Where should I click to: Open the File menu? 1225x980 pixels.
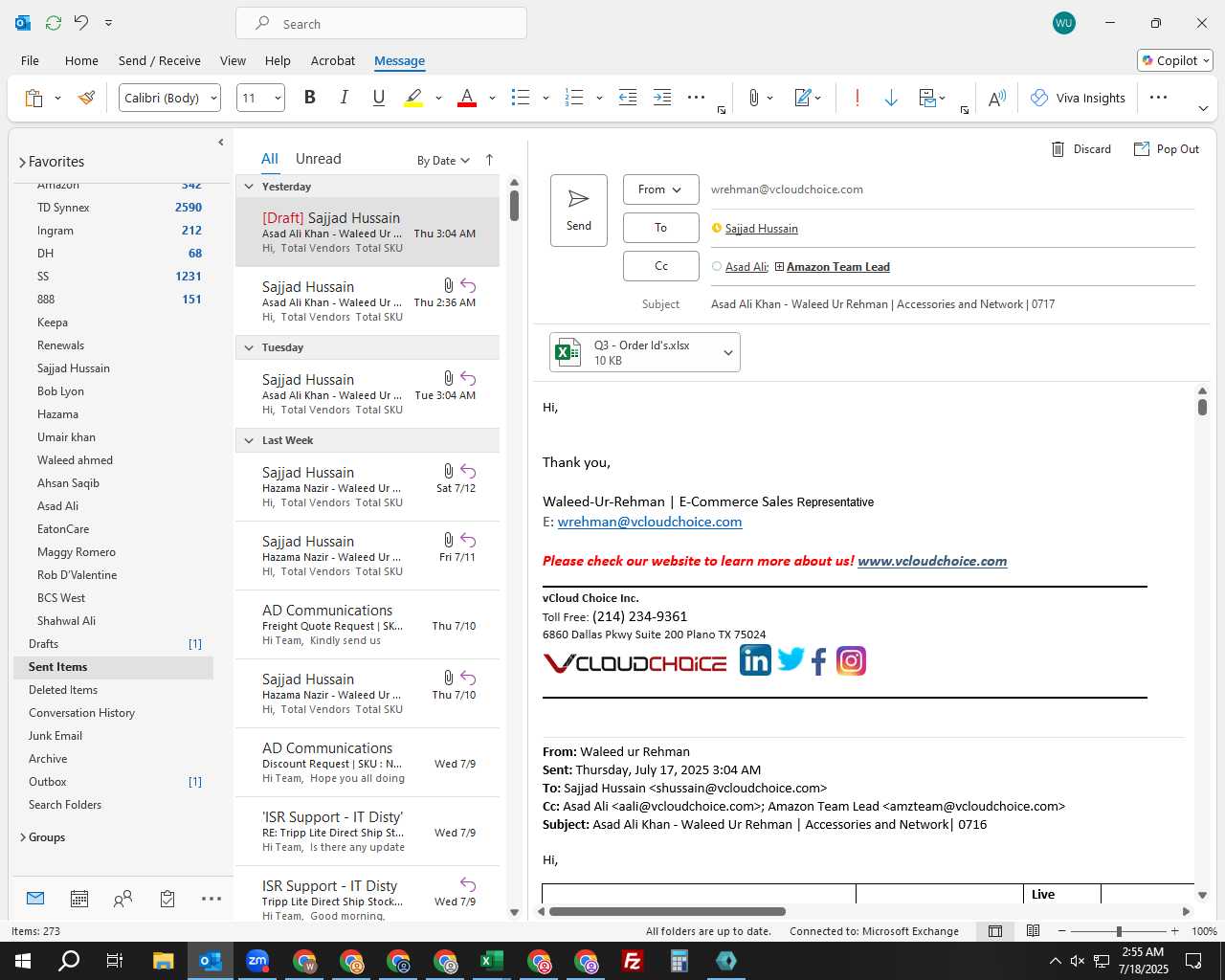click(30, 60)
